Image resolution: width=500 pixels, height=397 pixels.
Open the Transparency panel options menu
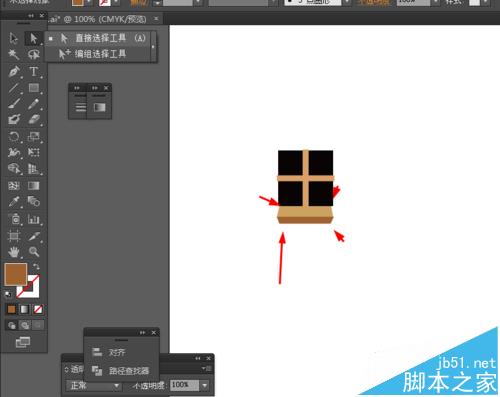tap(207, 369)
